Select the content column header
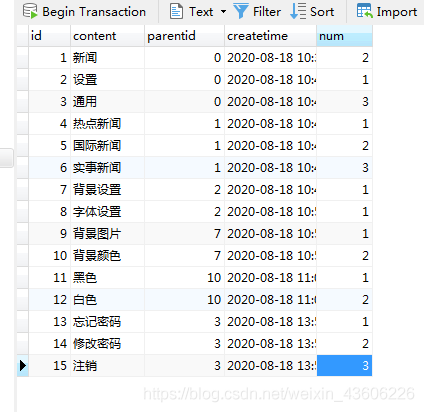 click(107, 36)
